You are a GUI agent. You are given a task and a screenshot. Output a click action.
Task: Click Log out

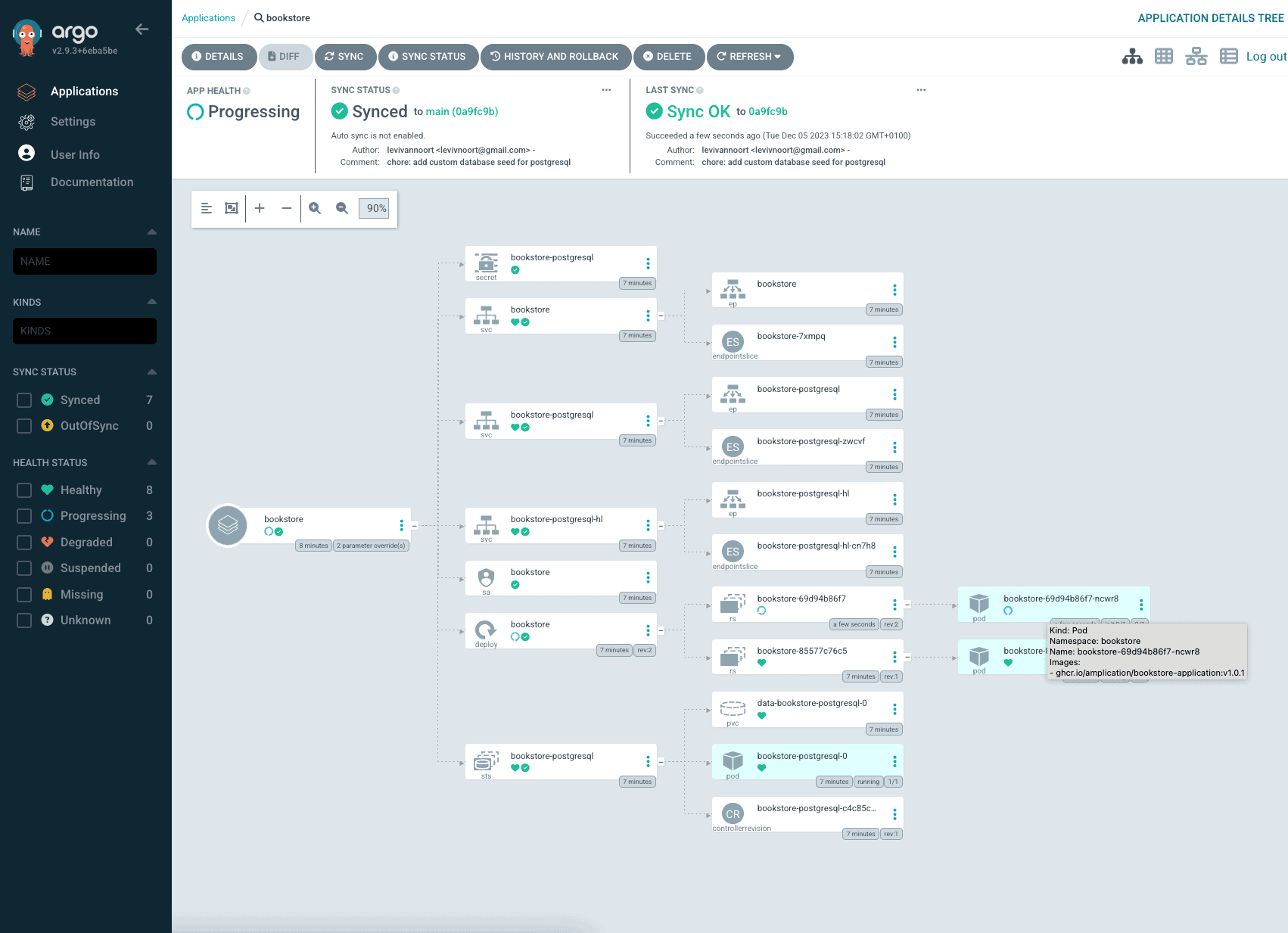(x=1266, y=57)
